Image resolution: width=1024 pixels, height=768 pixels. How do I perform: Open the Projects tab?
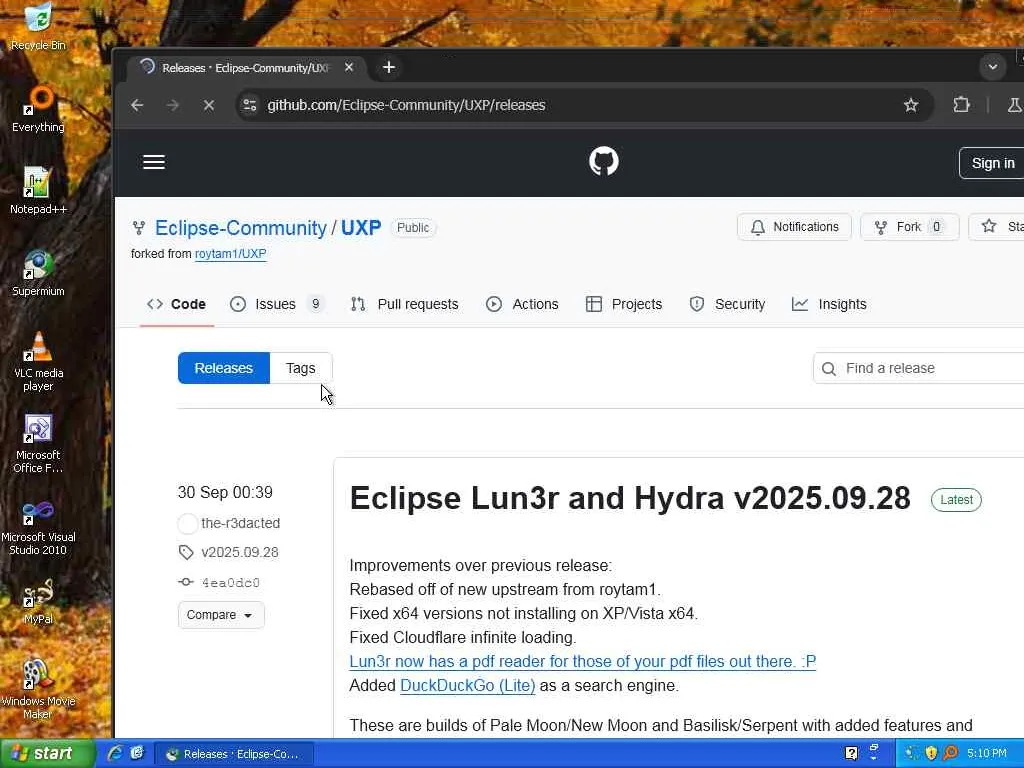[624, 304]
